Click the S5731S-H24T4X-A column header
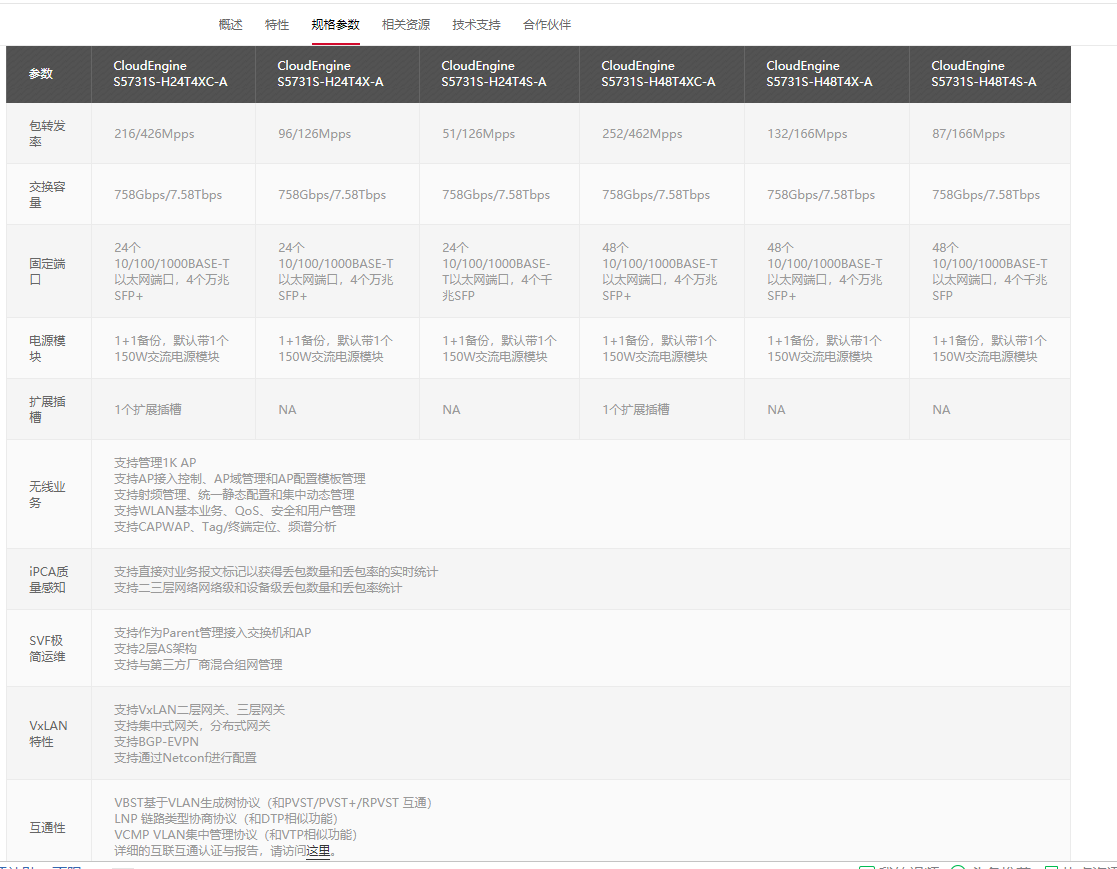 pos(331,74)
